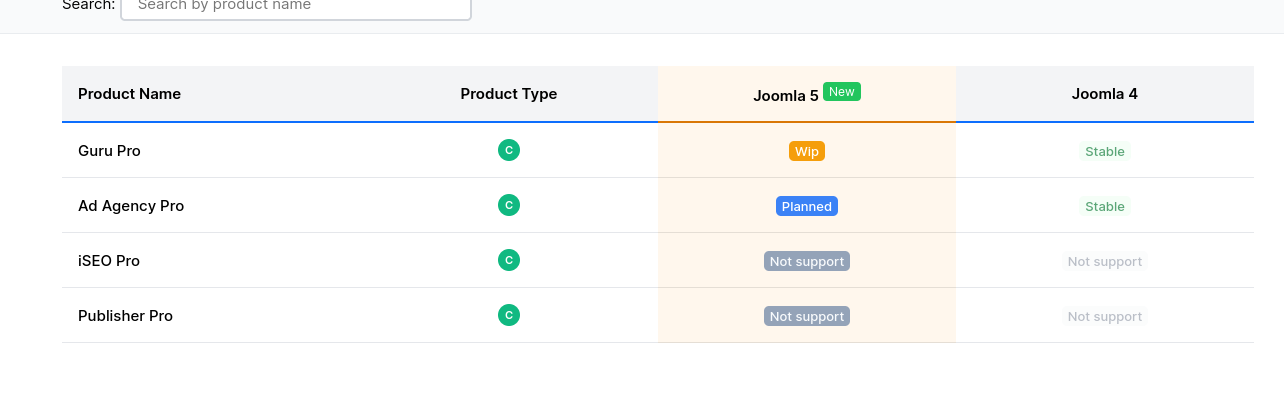Image resolution: width=1284 pixels, height=414 pixels.
Task: Open the Guru Pro product name
Action: click(x=109, y=151)
